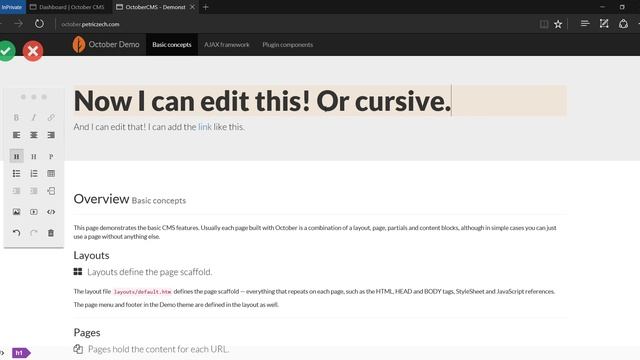Click the address bar URL field
The height and width of the screenshot is (360, 640).
point(294,24)
